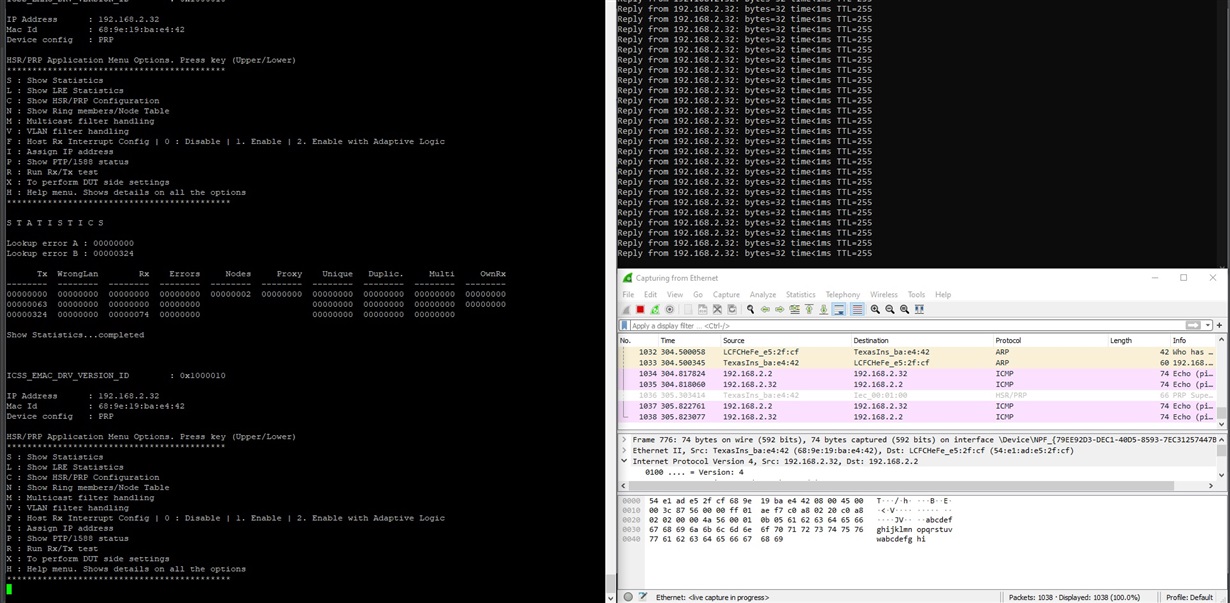Go forward in packet history arrow
Image resolution: width=1230 pixels, height=603 pixels.
(779, 310)
